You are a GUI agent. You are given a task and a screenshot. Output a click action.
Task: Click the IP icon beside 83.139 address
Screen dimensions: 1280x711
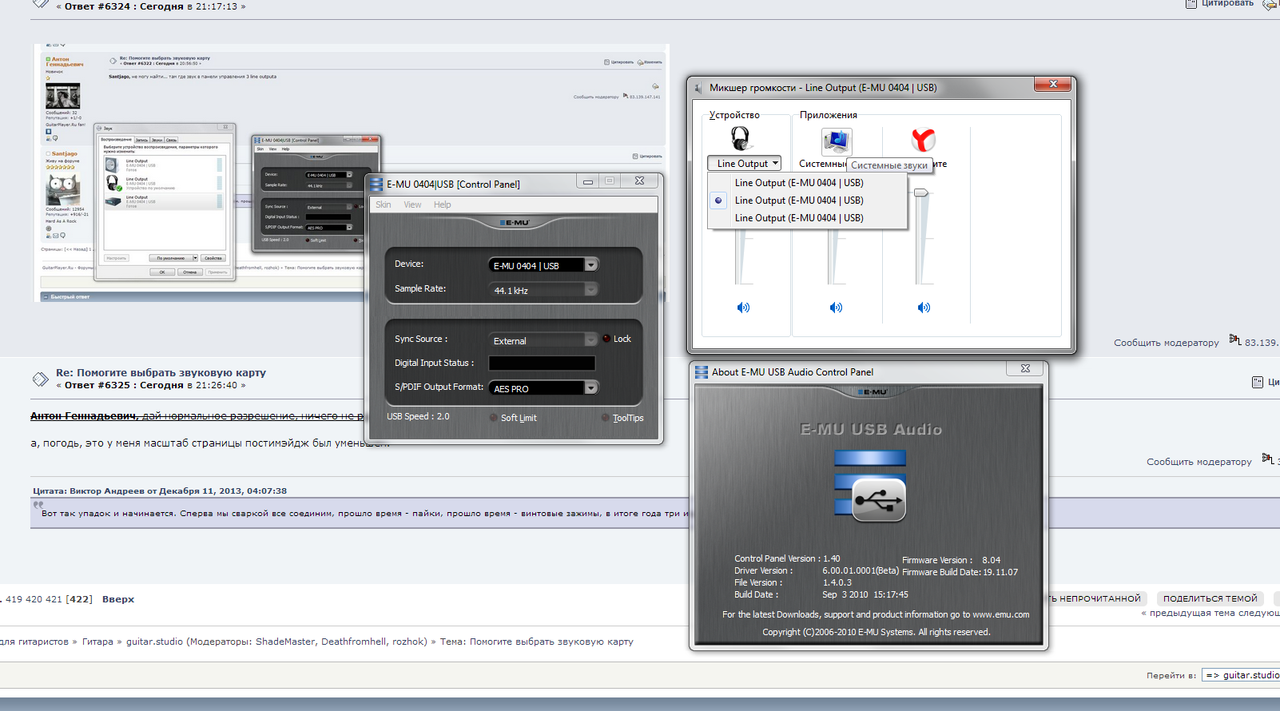pos(1235,341)
